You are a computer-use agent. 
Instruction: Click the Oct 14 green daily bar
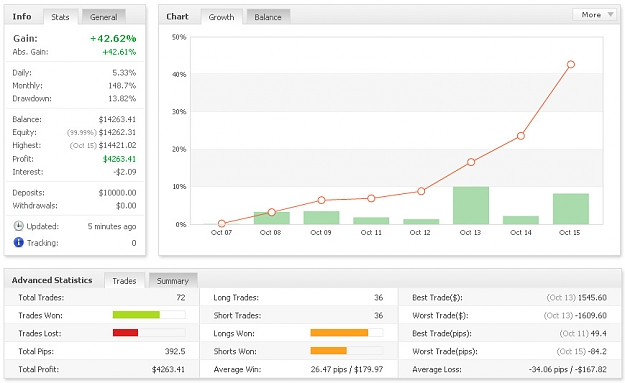point(521,220)
